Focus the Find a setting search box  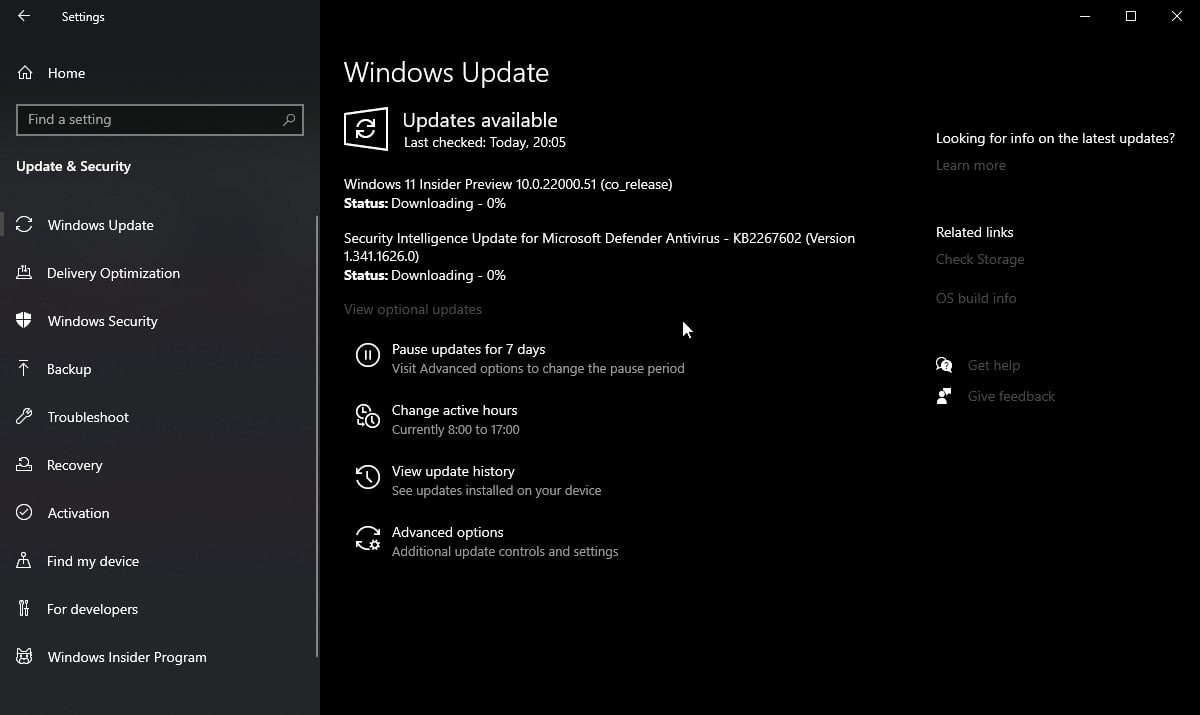(x=160, y=119)
